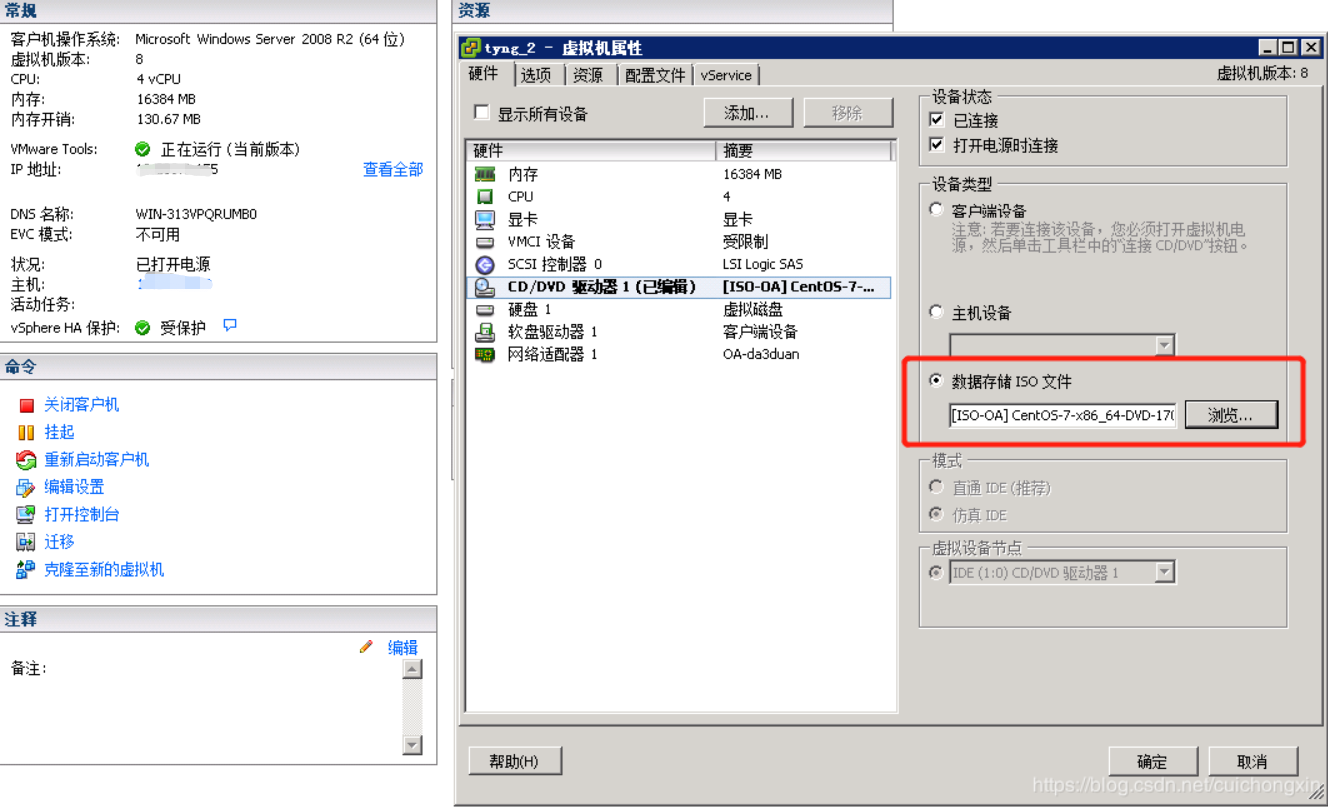Click the 添加... button

[748, 113]
